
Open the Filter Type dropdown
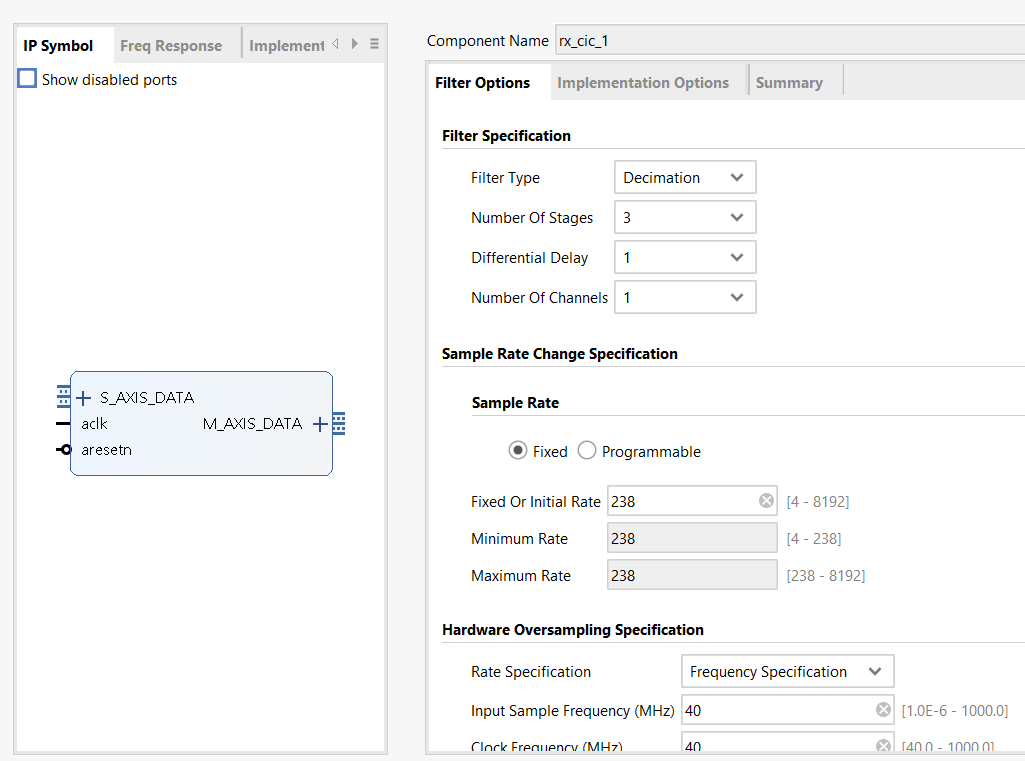coord(685,178)
